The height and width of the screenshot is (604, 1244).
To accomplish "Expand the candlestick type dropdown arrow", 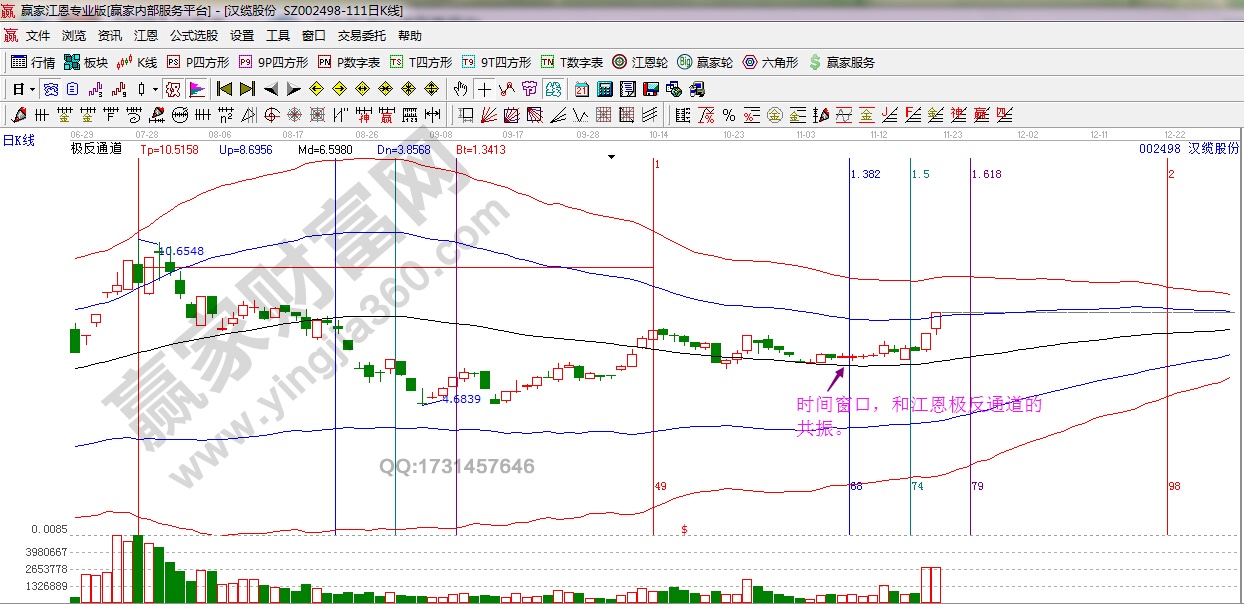I will (154, 89).
